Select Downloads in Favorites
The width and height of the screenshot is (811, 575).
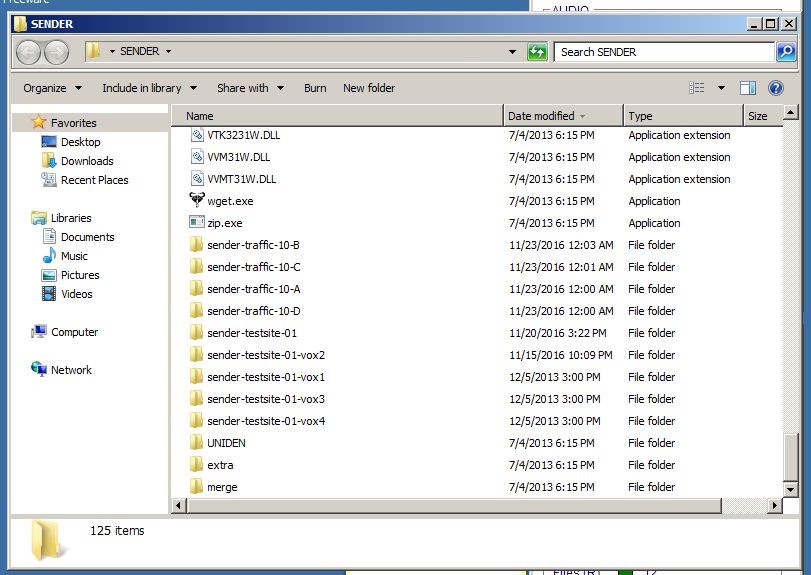87,161
